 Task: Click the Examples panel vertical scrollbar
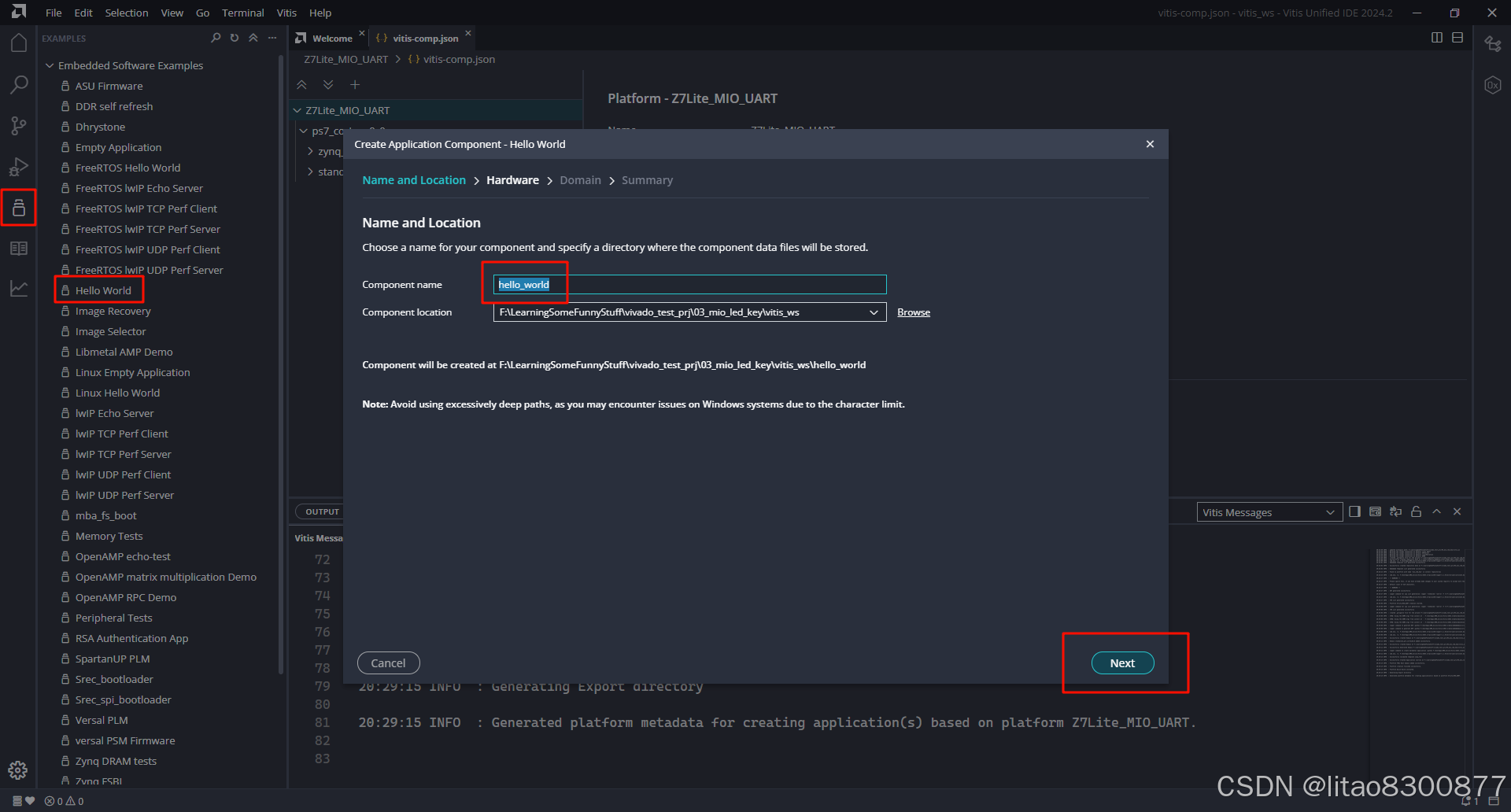coord(281,364)
